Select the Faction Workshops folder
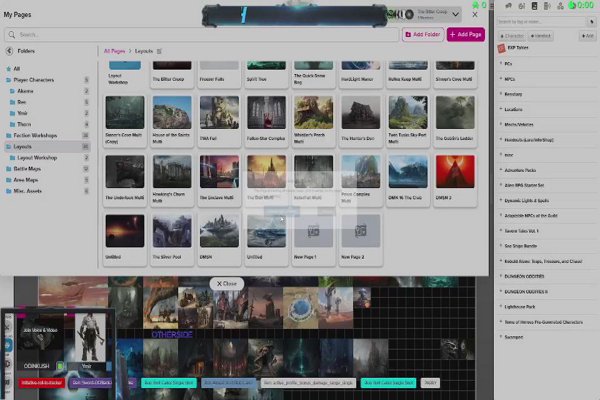Screen dimensions: 600x400 point(47,136)
